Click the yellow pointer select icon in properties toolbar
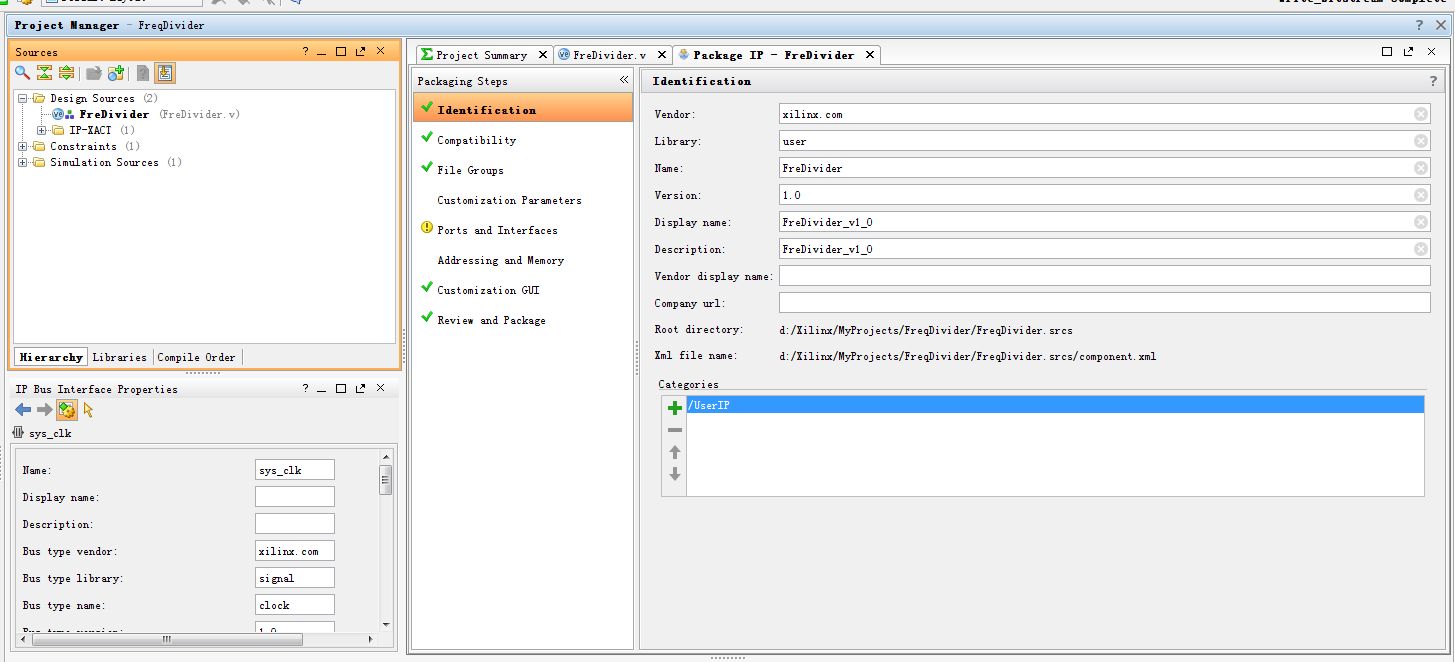 coord(88,410)
